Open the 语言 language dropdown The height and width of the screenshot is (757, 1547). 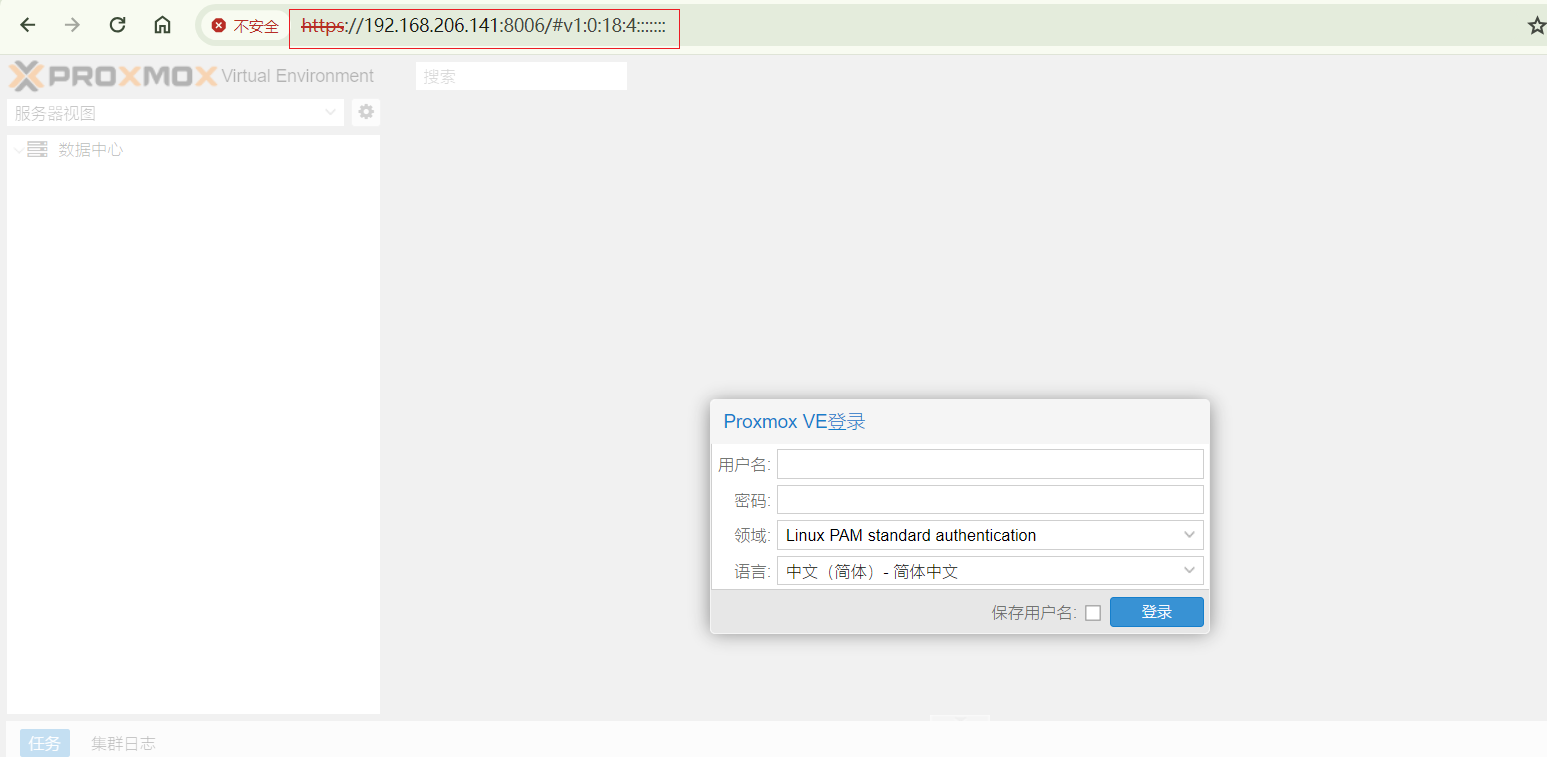(x=990, y=571)
